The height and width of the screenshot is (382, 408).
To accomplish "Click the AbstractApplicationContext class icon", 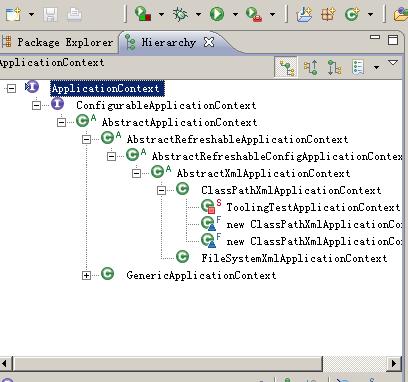I will (x=83, y=121).
